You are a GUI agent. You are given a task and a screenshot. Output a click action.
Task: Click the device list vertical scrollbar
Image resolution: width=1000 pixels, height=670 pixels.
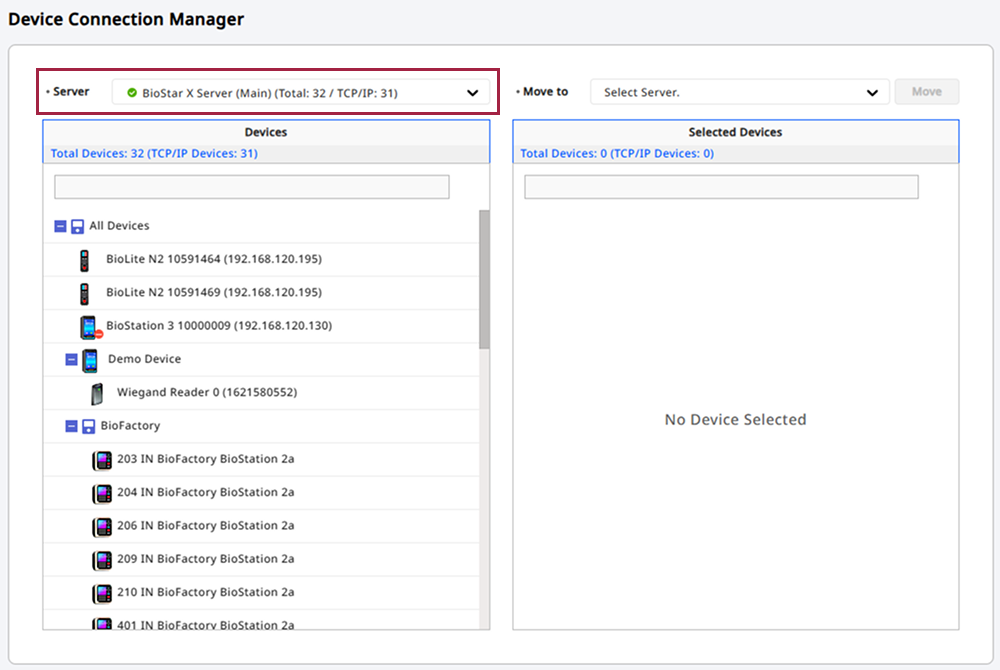pos(484,280)
